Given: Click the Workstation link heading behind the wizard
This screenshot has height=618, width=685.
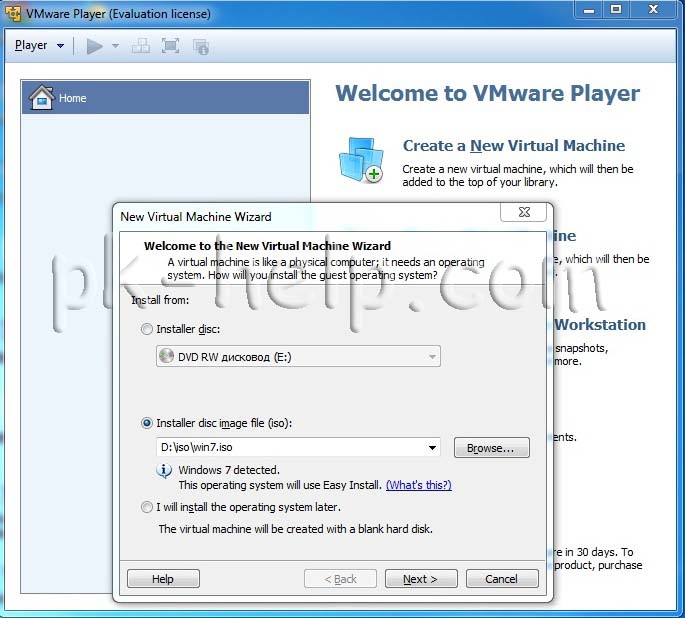Looking at the screenshot, I should click(x=600, y=325).
